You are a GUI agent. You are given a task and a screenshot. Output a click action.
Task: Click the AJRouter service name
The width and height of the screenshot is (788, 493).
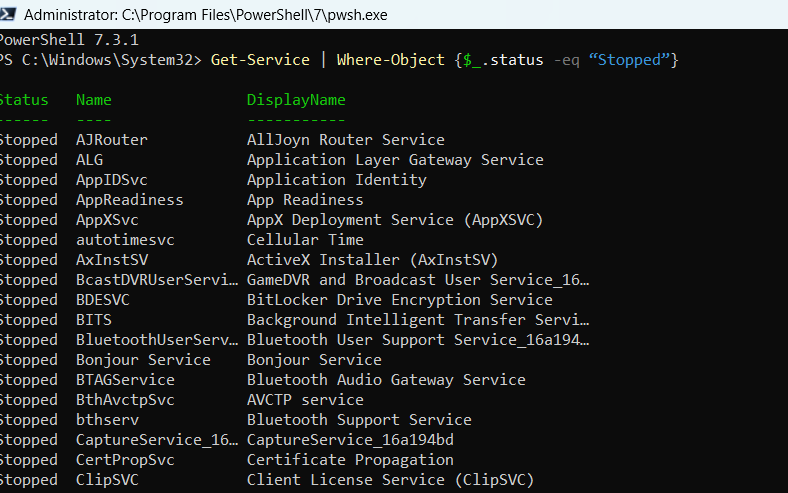pyautogui.click(x=111, y=140)
